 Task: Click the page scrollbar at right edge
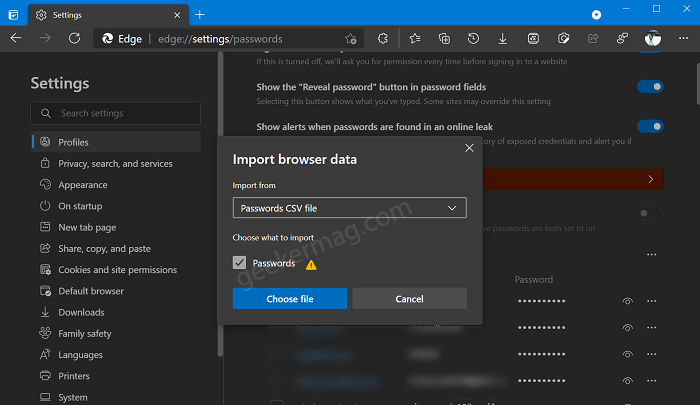click(x=698, y=84)
